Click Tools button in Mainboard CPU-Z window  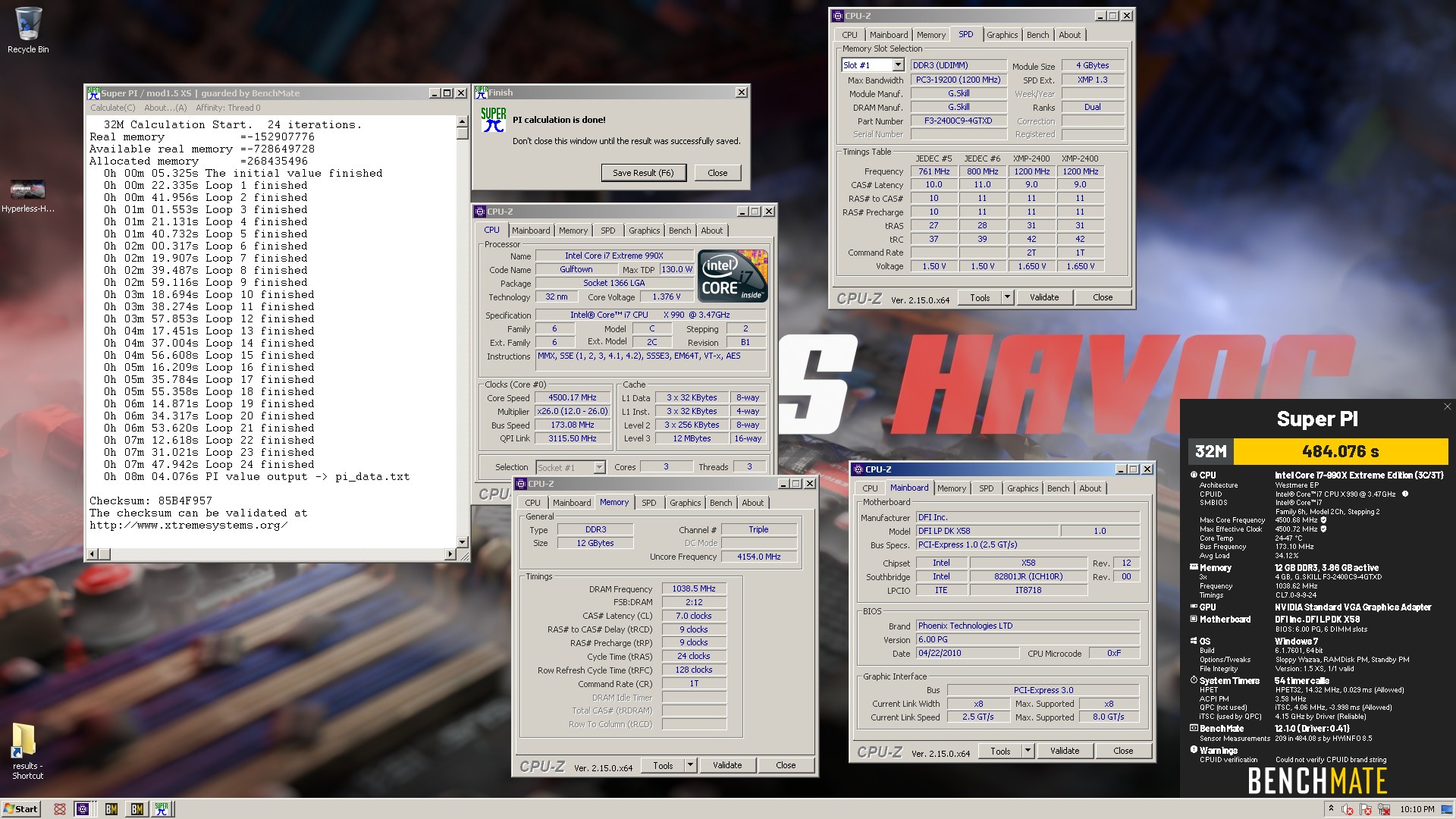point(1000,751)
